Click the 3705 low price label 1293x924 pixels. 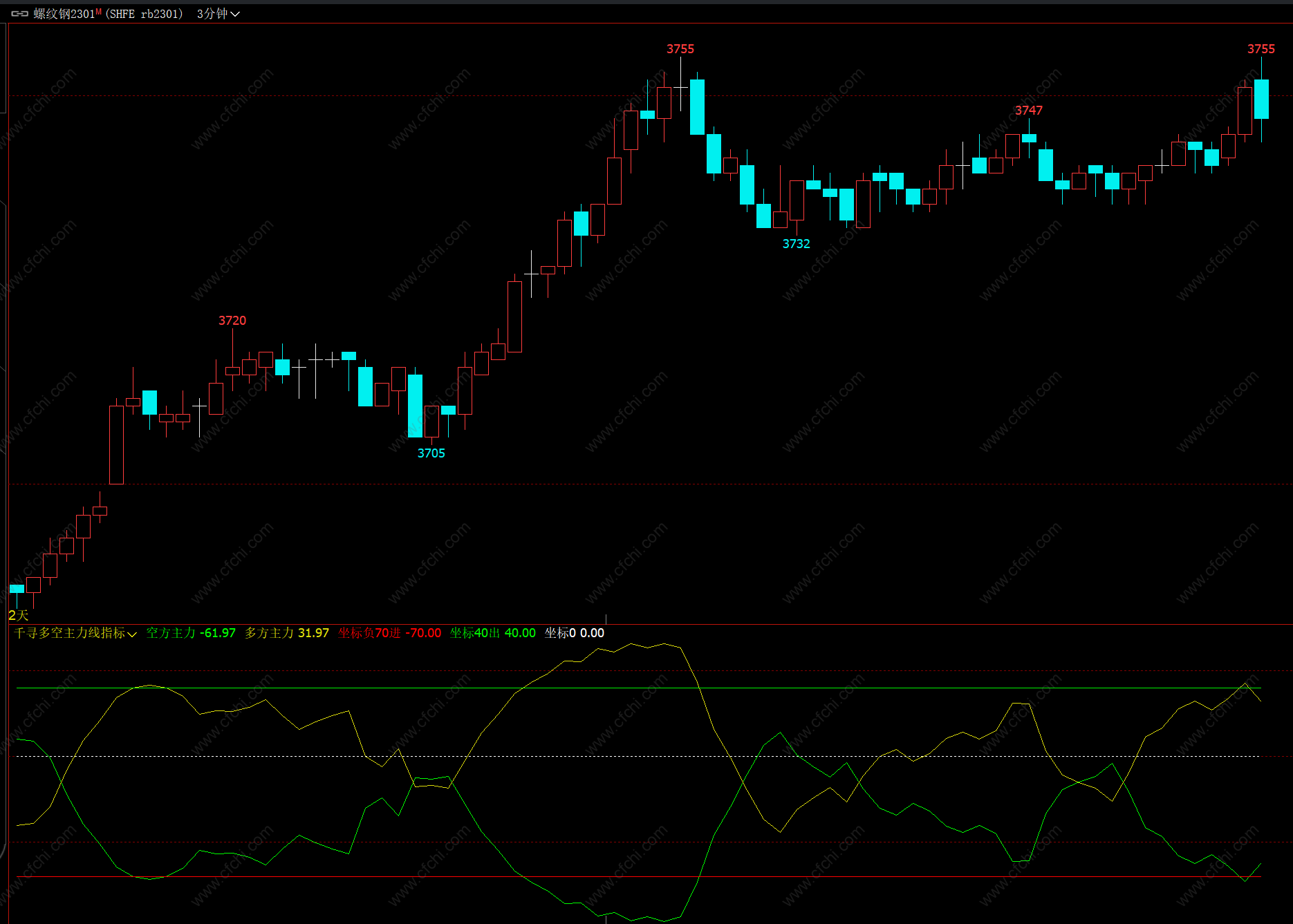click(431, 453)
